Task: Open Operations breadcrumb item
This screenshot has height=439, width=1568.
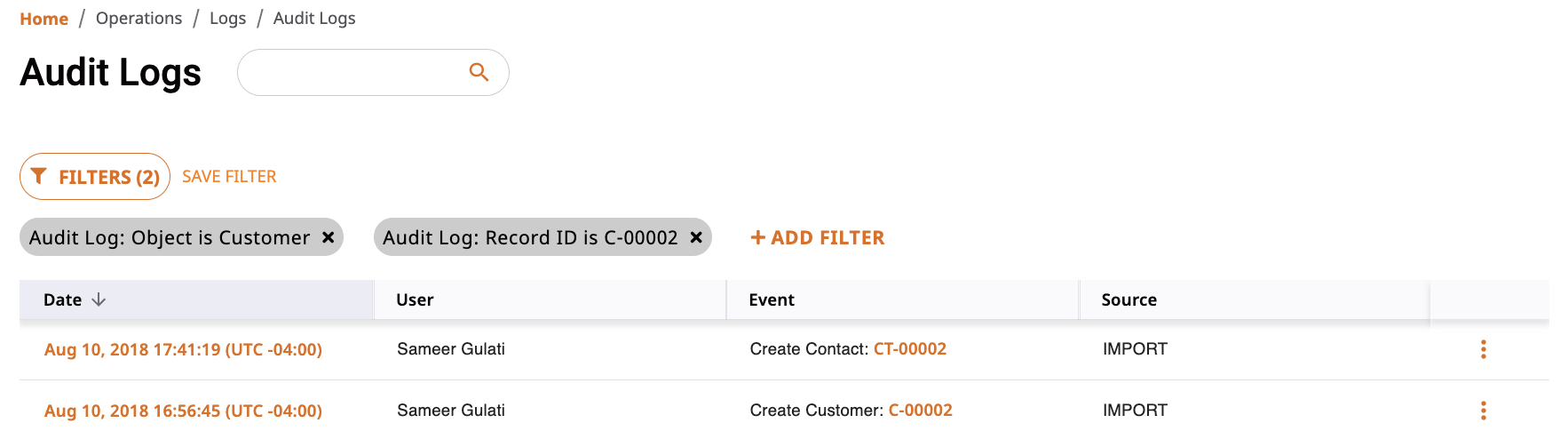Action: (x=139, y=18)
